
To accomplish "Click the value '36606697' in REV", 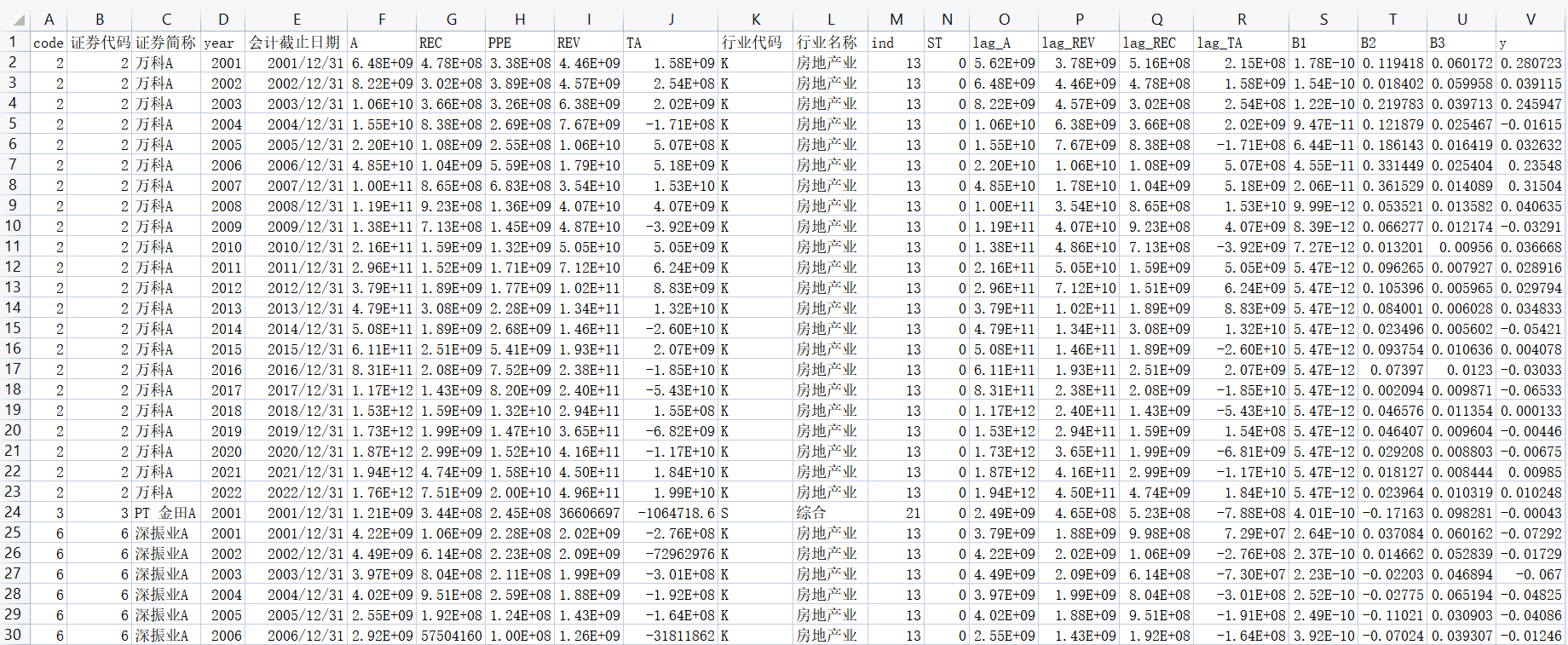I will pos(589,513).
